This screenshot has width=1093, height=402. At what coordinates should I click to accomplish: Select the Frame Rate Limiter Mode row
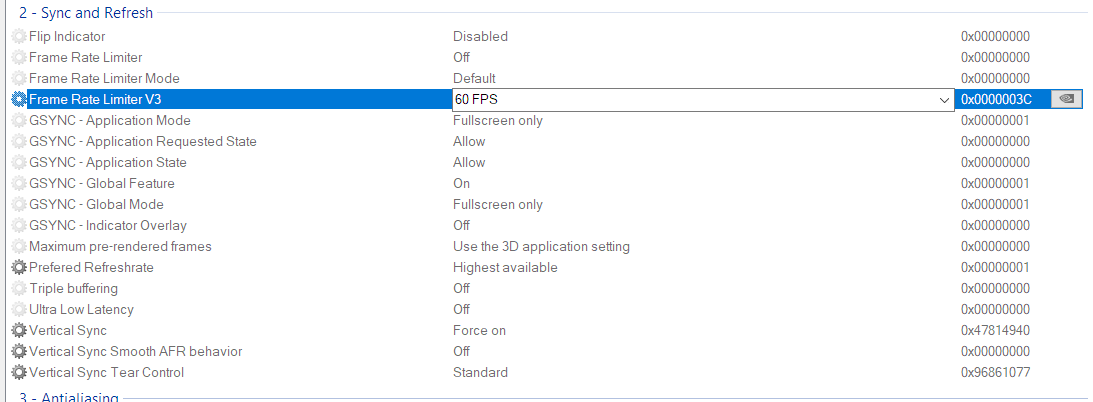[x=104, y=78]
